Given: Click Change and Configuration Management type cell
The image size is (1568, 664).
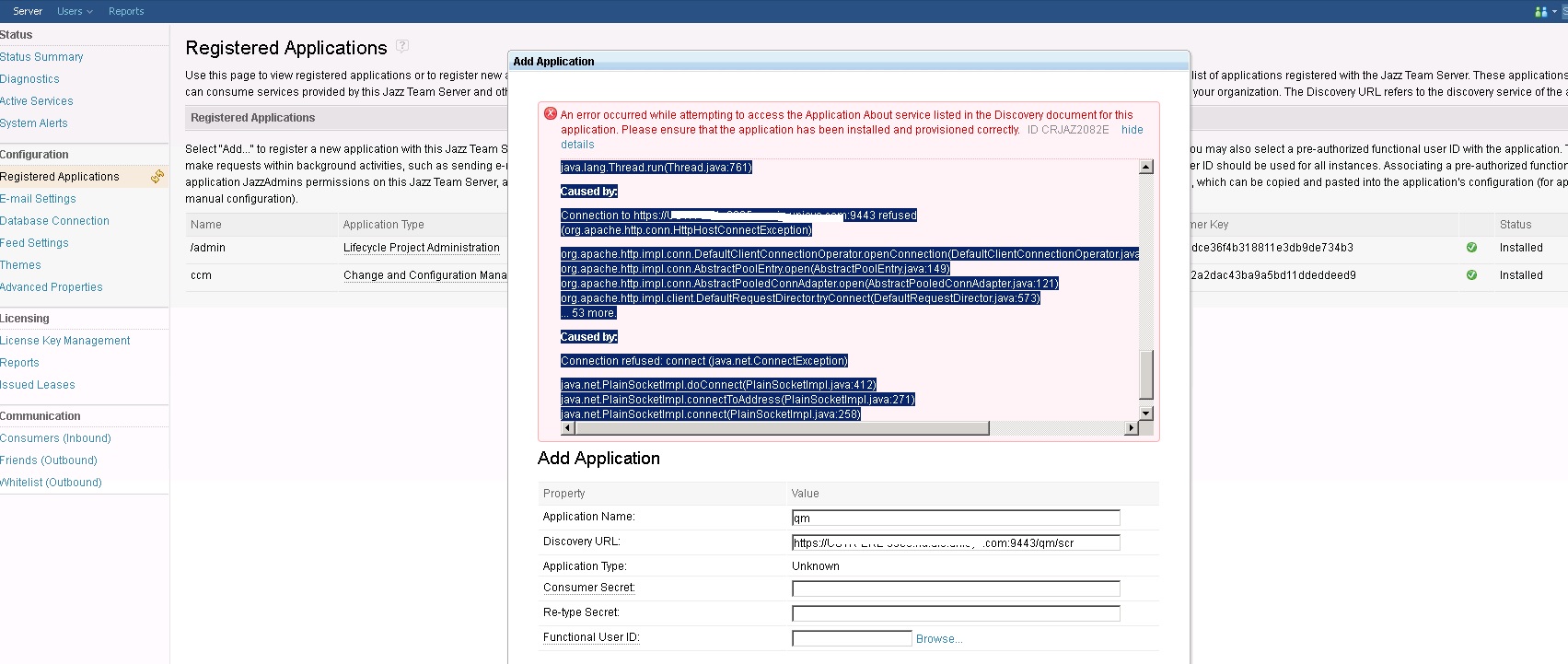Looking at the screenshot, I should pyautogui.click(x=425, y=275).
